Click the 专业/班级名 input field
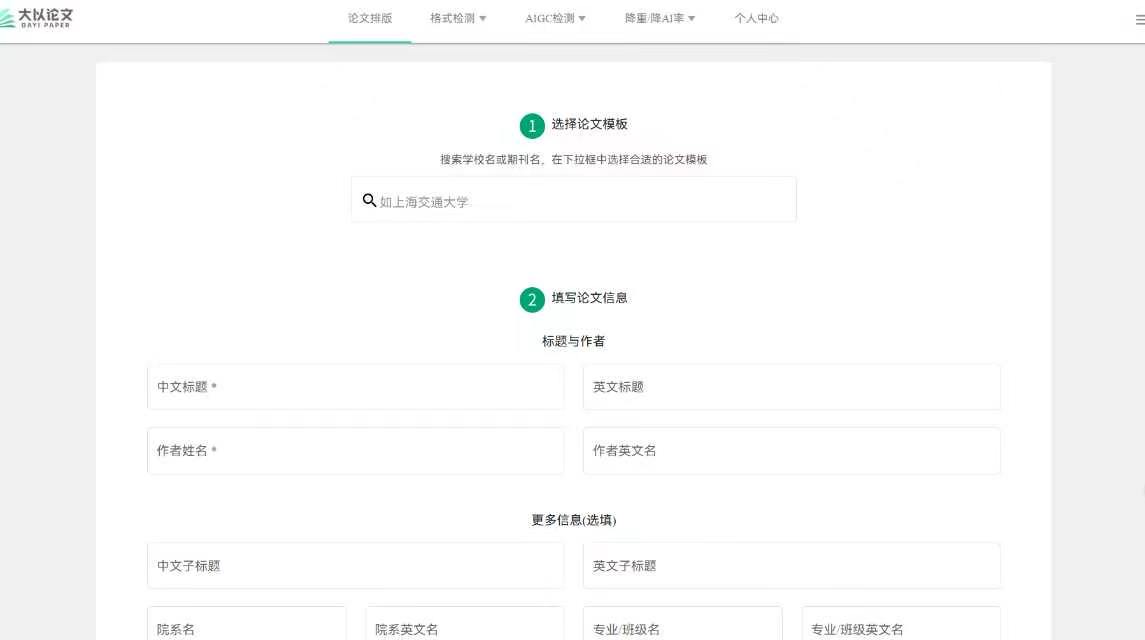1145x640 pixels. 682,627
